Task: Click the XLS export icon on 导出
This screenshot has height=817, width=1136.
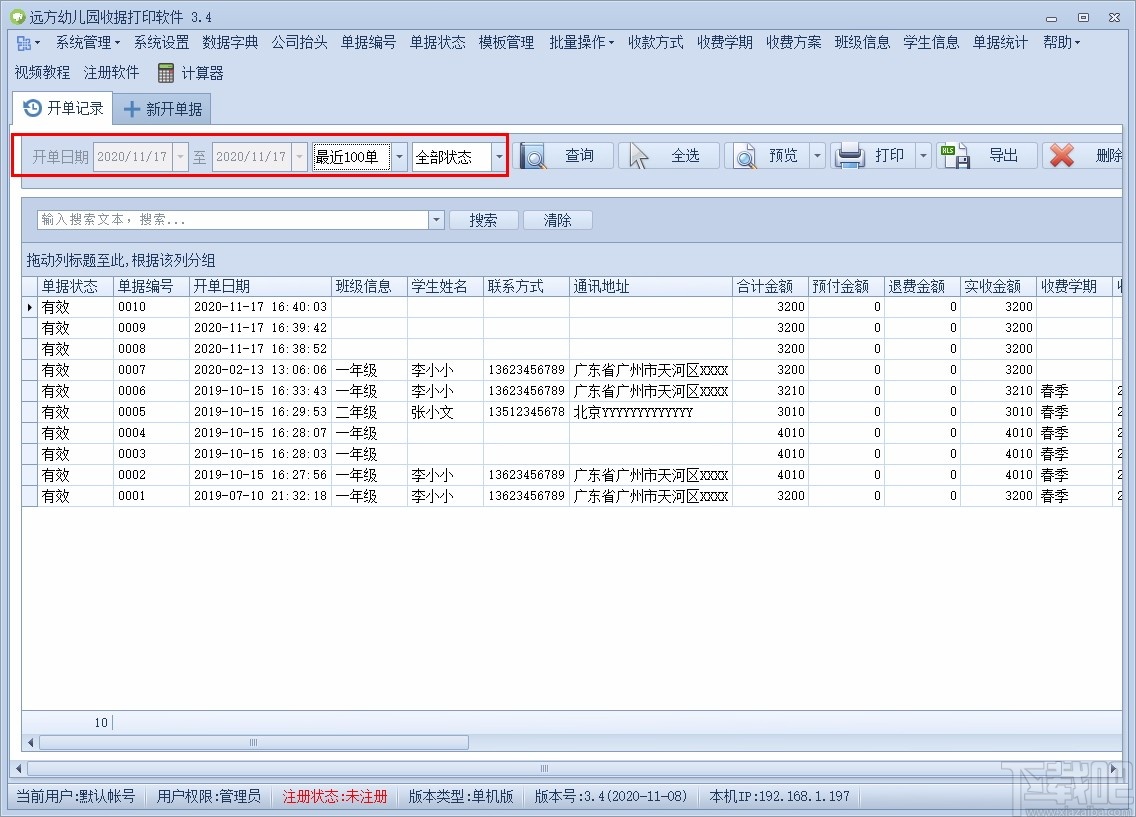Action: [955, 156]
